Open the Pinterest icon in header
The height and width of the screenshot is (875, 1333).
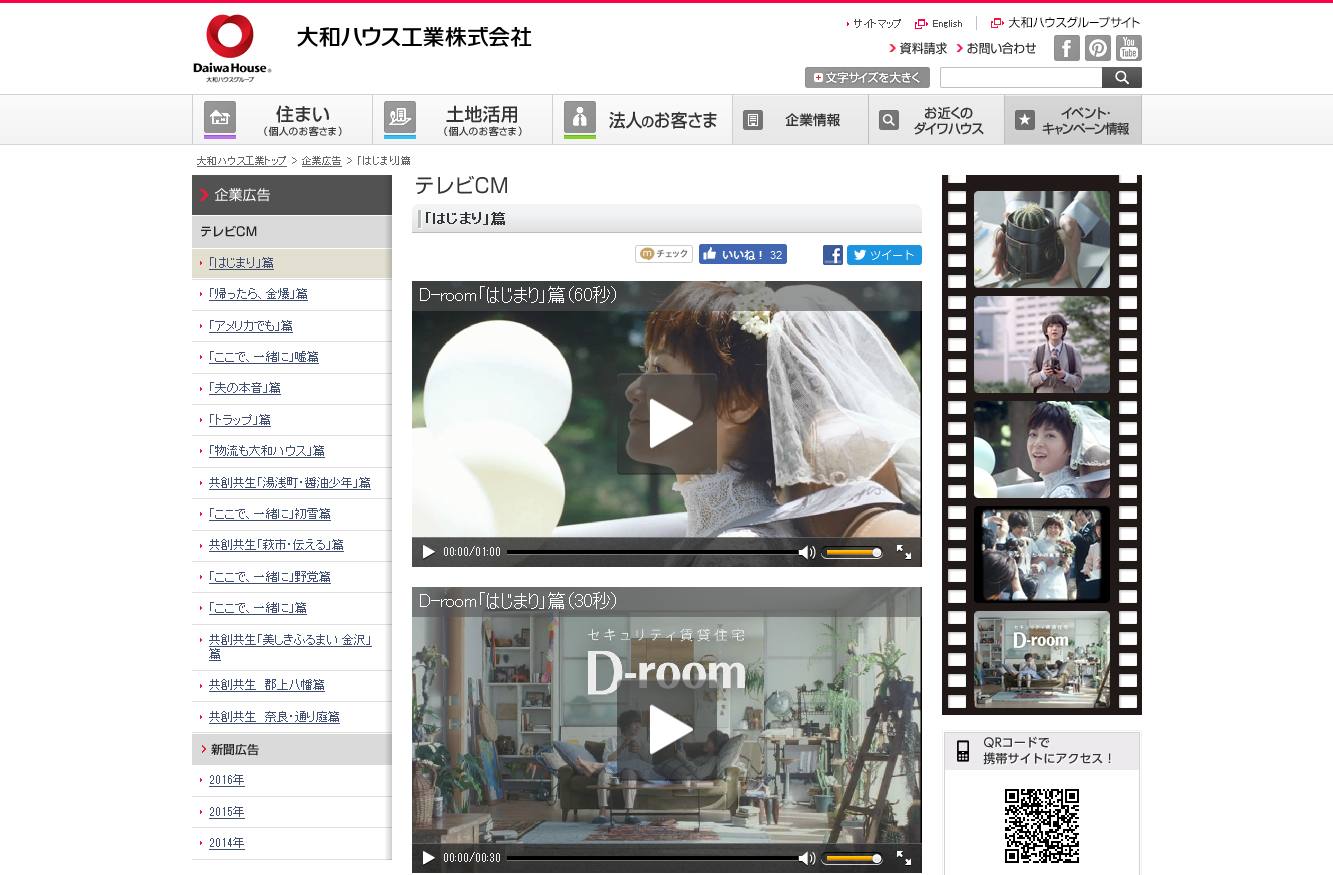click(x=1098, y=48)
